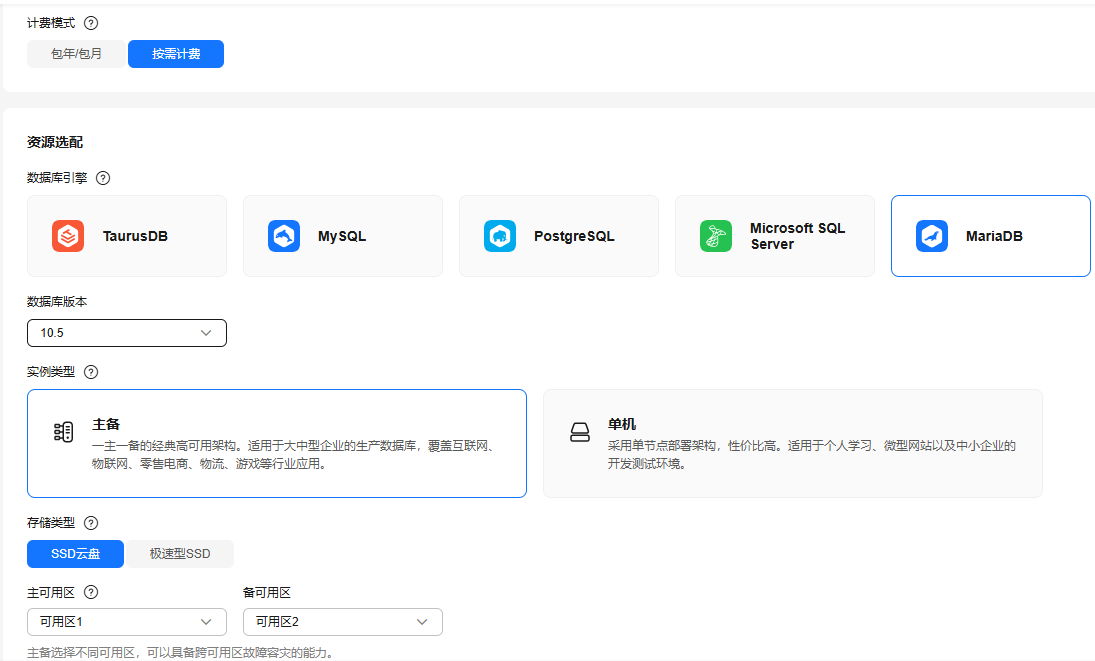Click the 单机 server icon
This screenshot has height=661, width=1095.
click(580, 433)
